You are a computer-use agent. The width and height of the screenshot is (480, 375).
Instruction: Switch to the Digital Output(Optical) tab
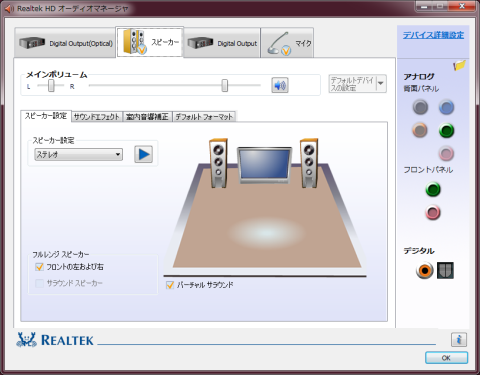[65, 43]
